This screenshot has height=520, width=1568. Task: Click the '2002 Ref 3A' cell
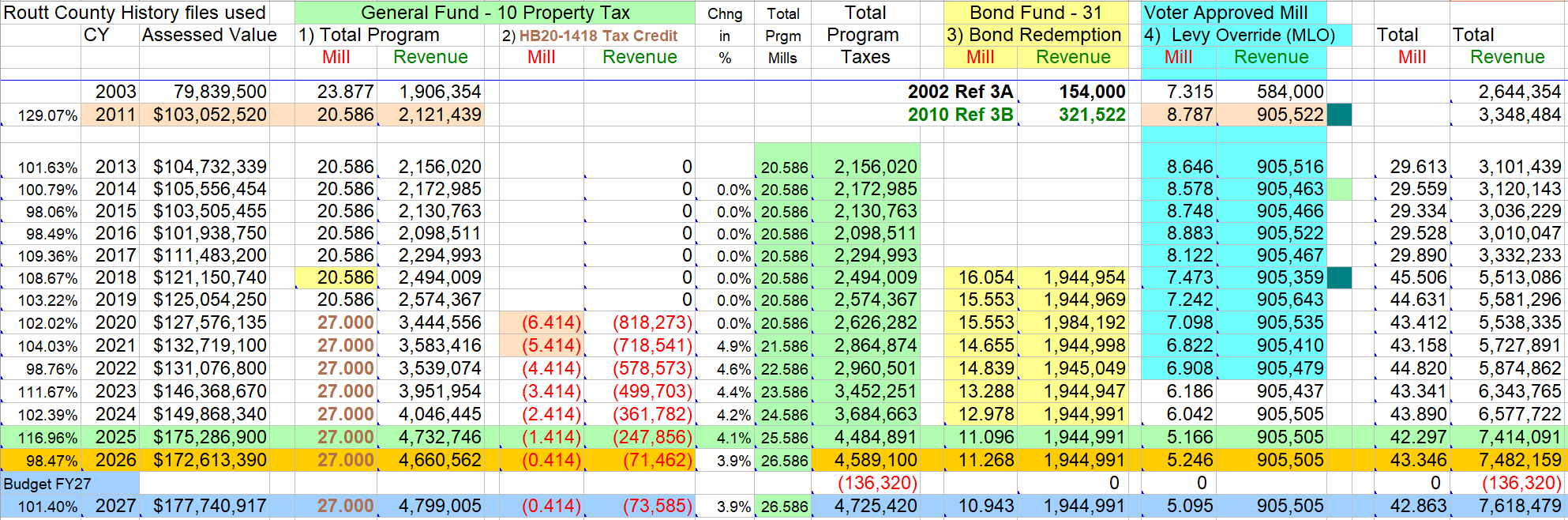pos(961,92)
